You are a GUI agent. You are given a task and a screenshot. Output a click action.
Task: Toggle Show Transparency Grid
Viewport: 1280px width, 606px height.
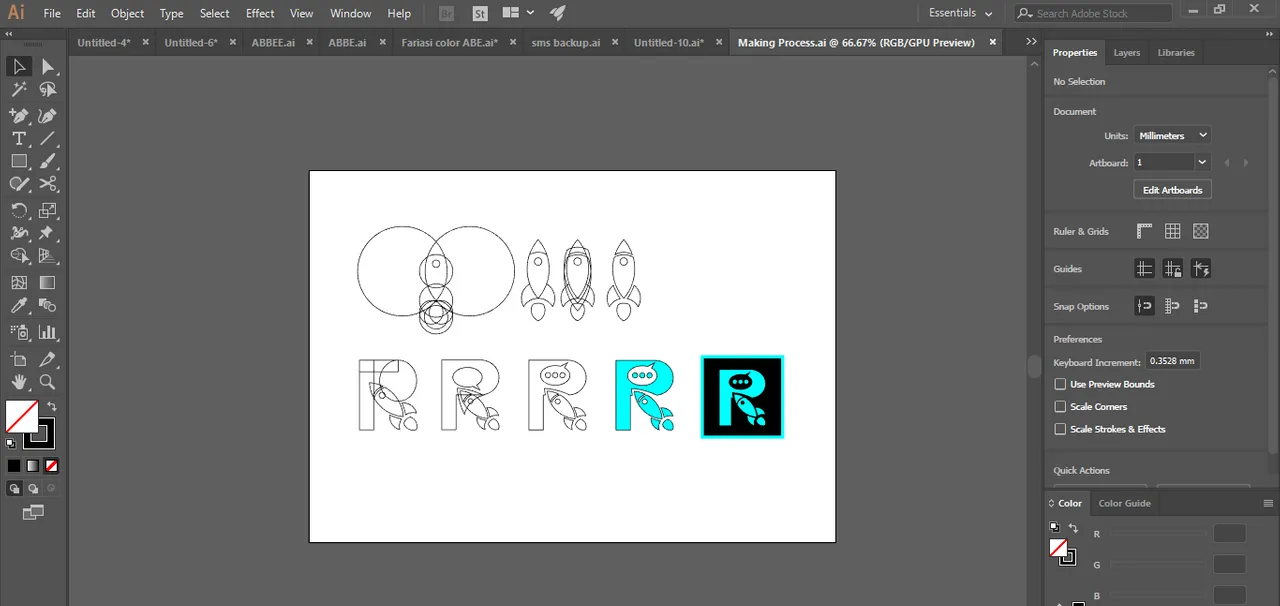coord(1201,231)
